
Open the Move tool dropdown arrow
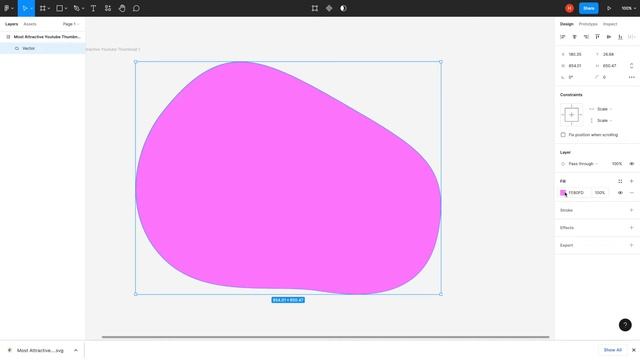pos(31,9)
